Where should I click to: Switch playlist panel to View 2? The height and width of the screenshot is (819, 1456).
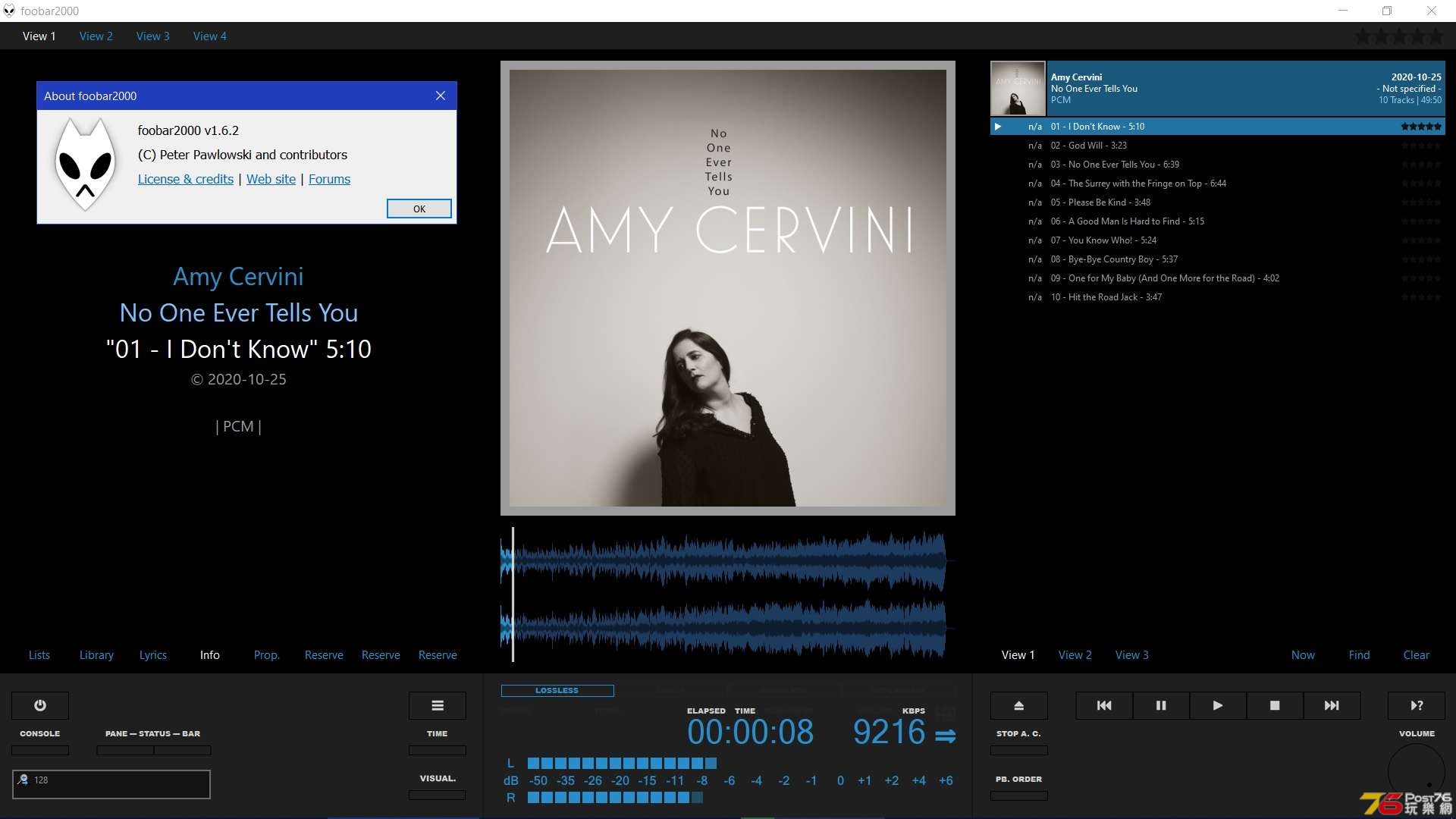coord(1075,655)
